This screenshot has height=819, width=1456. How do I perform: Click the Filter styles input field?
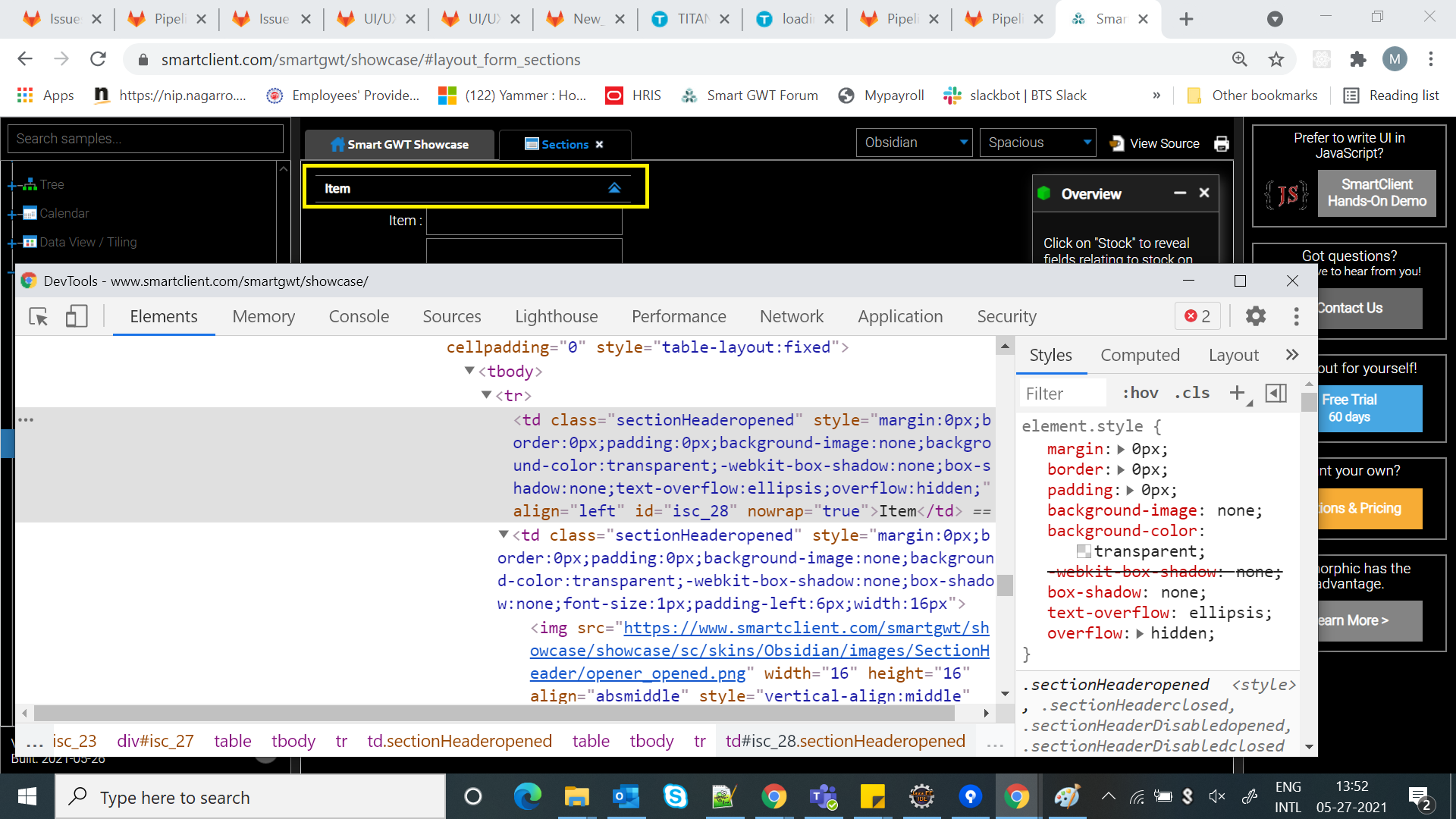click(x=1062, y=394)
